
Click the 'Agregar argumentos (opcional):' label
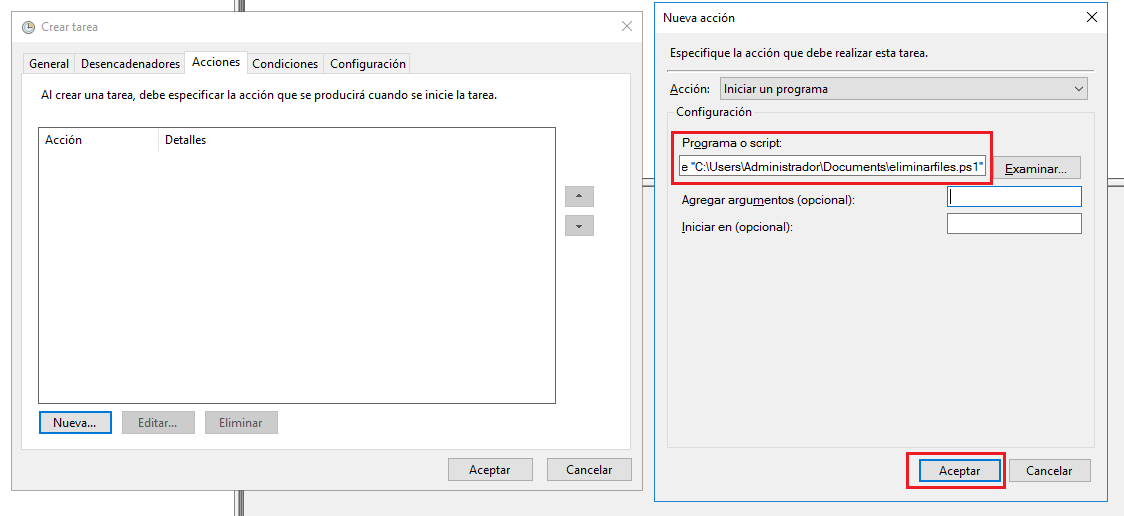coord(768,201)
